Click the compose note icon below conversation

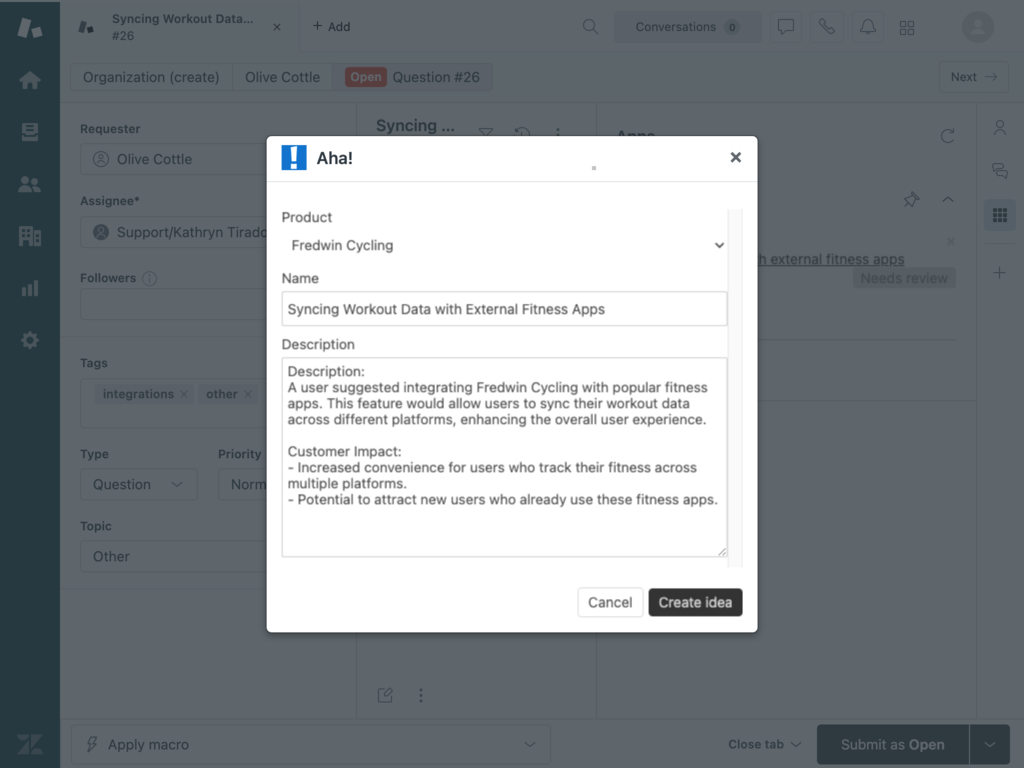click(x=385, y=695)
